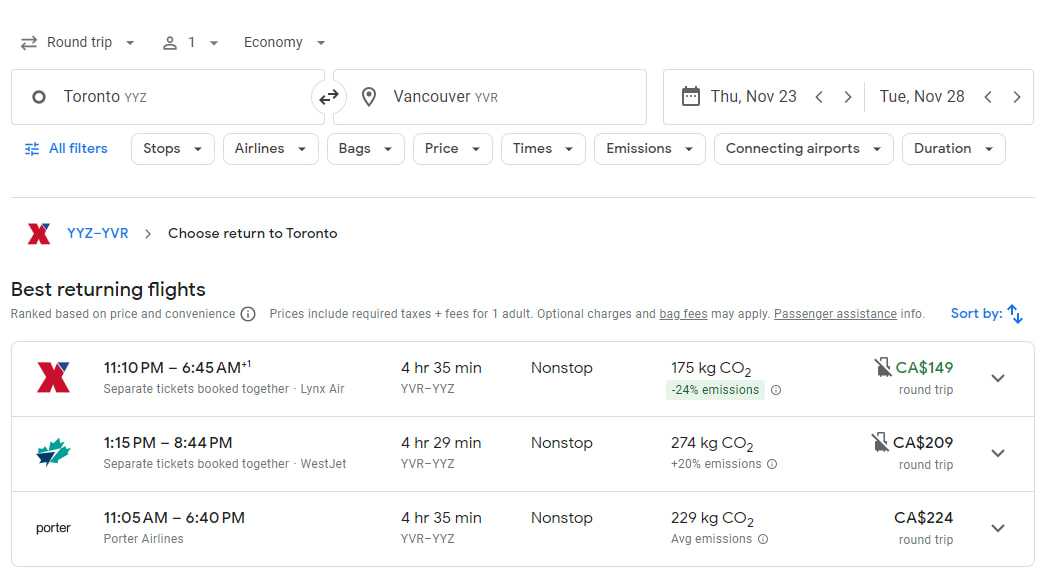Click the swap origin and destination icon

click(328, 97)
